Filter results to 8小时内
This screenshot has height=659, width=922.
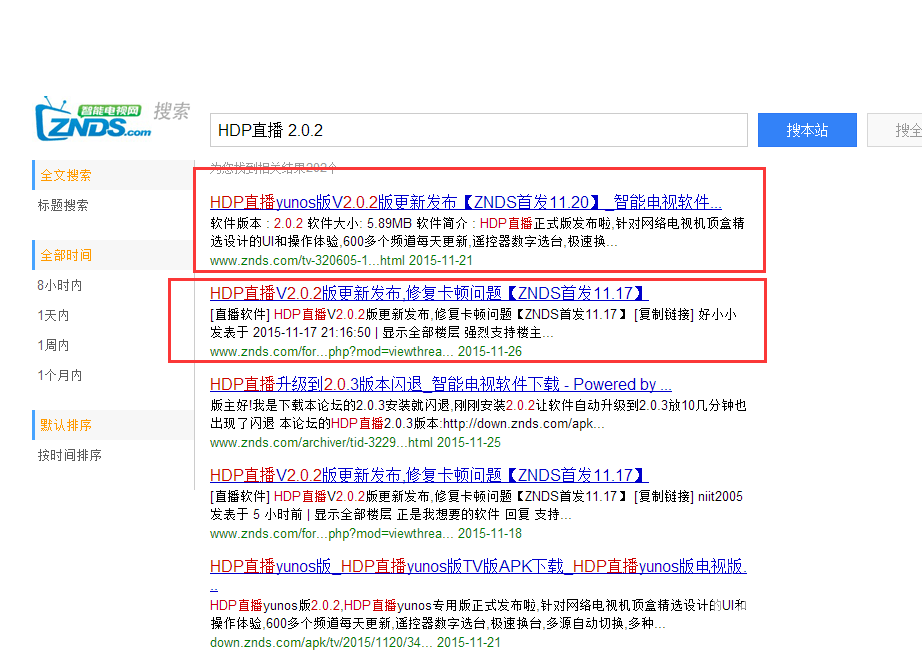tap(60, 285)
